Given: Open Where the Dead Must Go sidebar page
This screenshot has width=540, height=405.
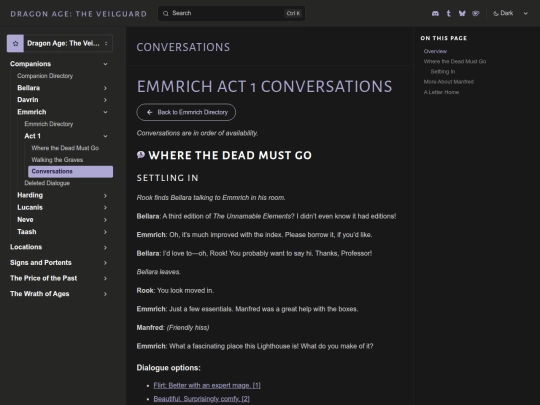Looking at the screenshot, I should click(65, 148).
